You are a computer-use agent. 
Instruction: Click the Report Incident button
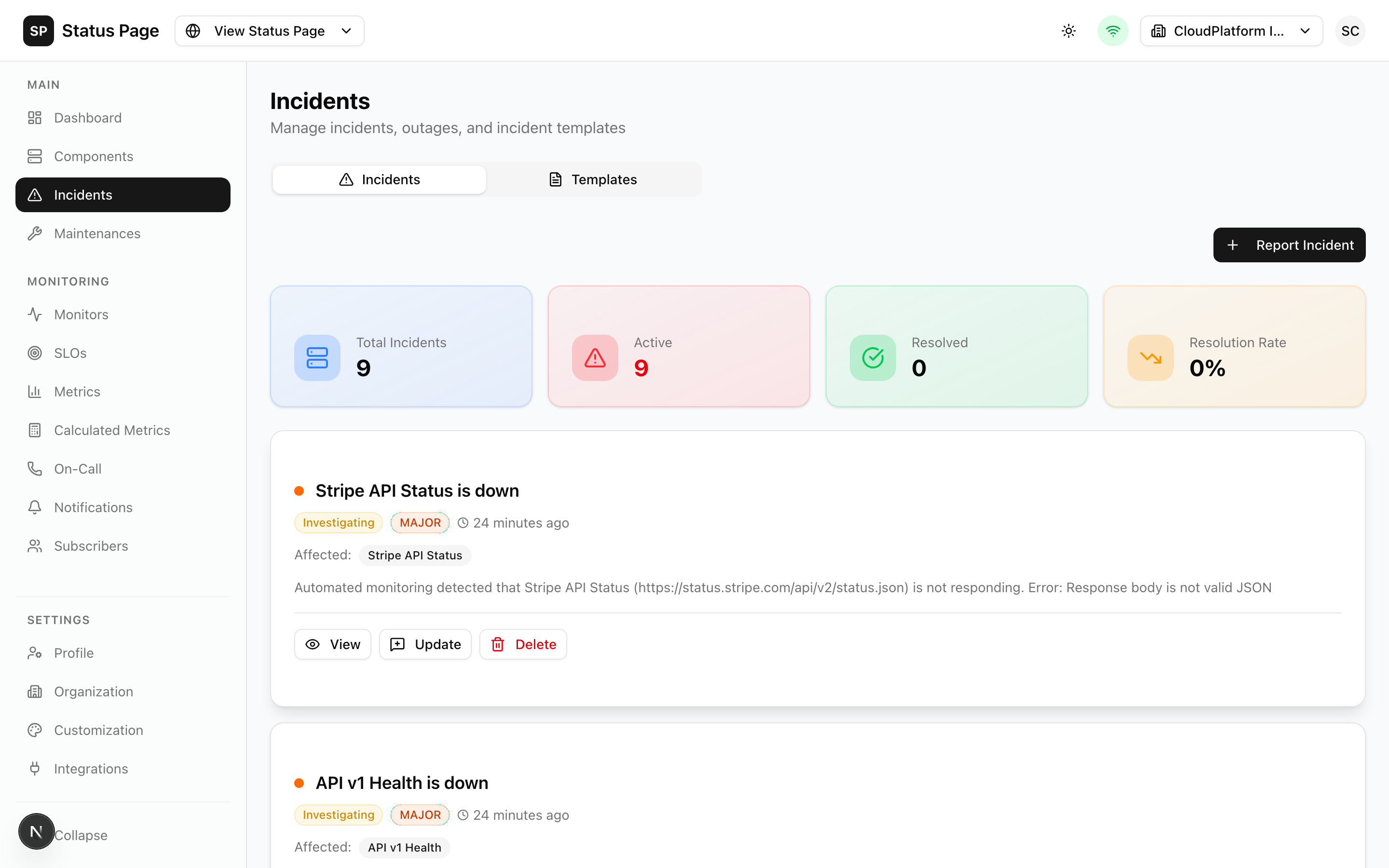tap(1289, 244)
